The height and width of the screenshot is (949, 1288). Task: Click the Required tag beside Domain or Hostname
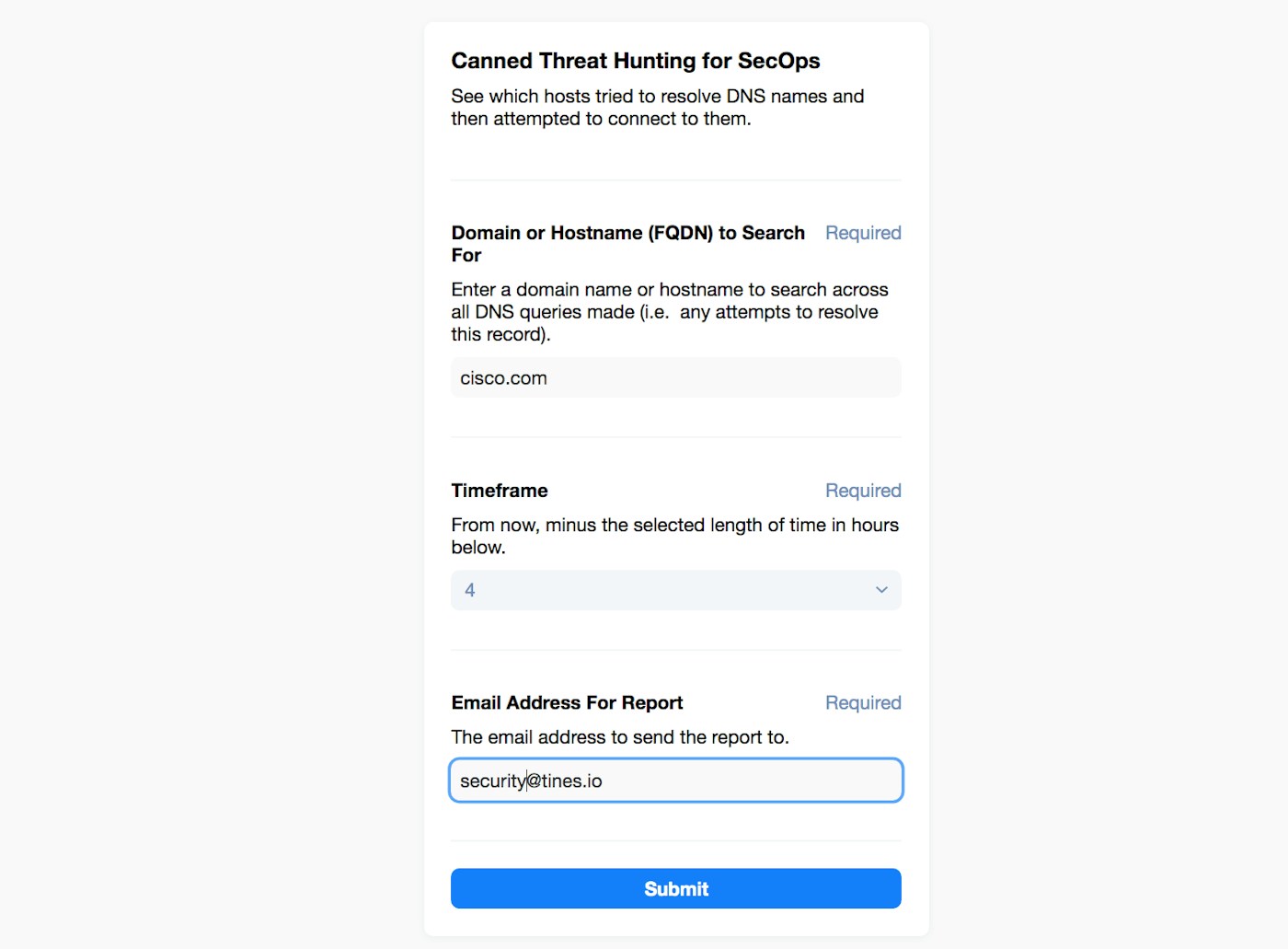pos(862,233)
